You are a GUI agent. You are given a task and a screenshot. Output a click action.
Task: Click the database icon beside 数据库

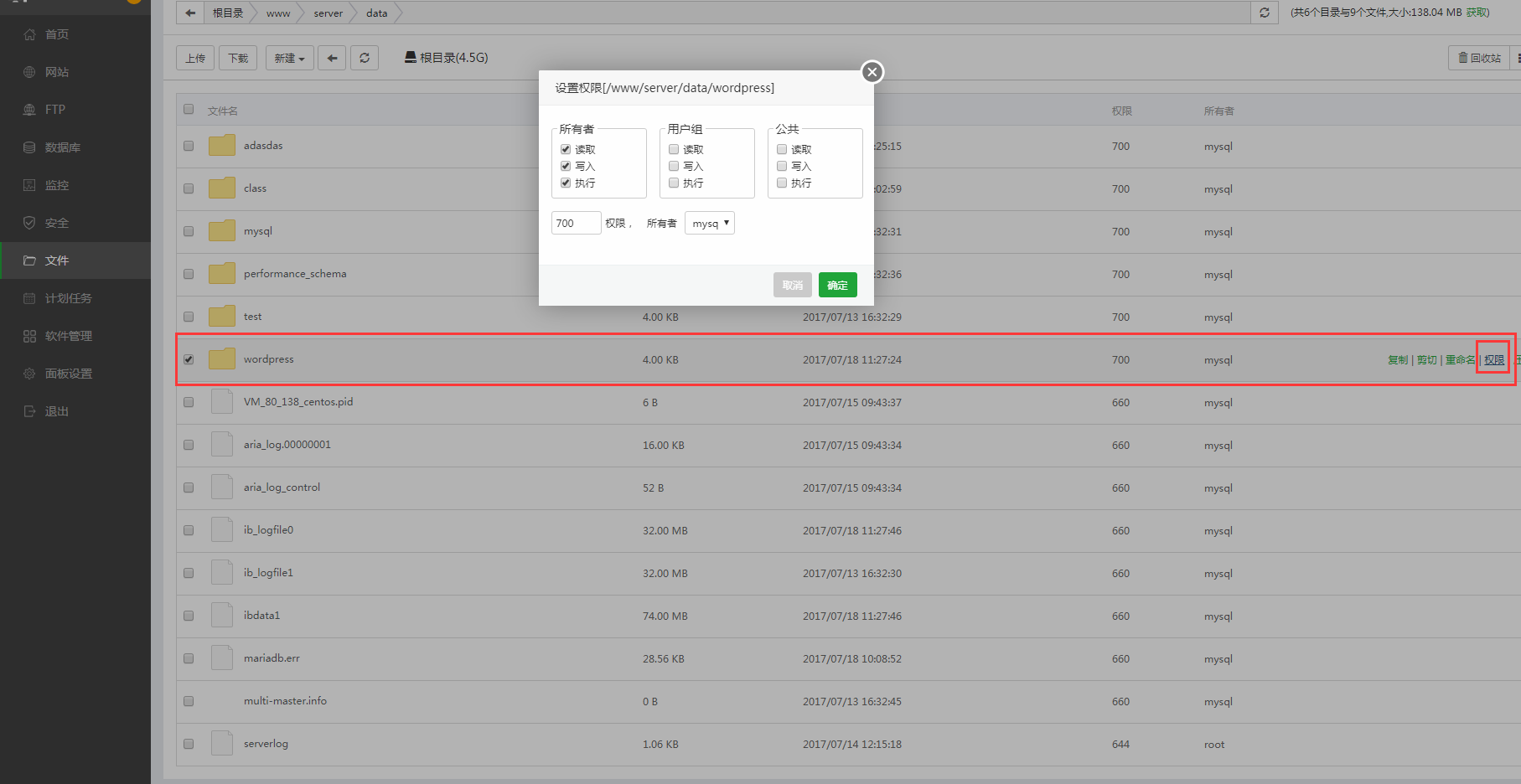tap(29, 147)
